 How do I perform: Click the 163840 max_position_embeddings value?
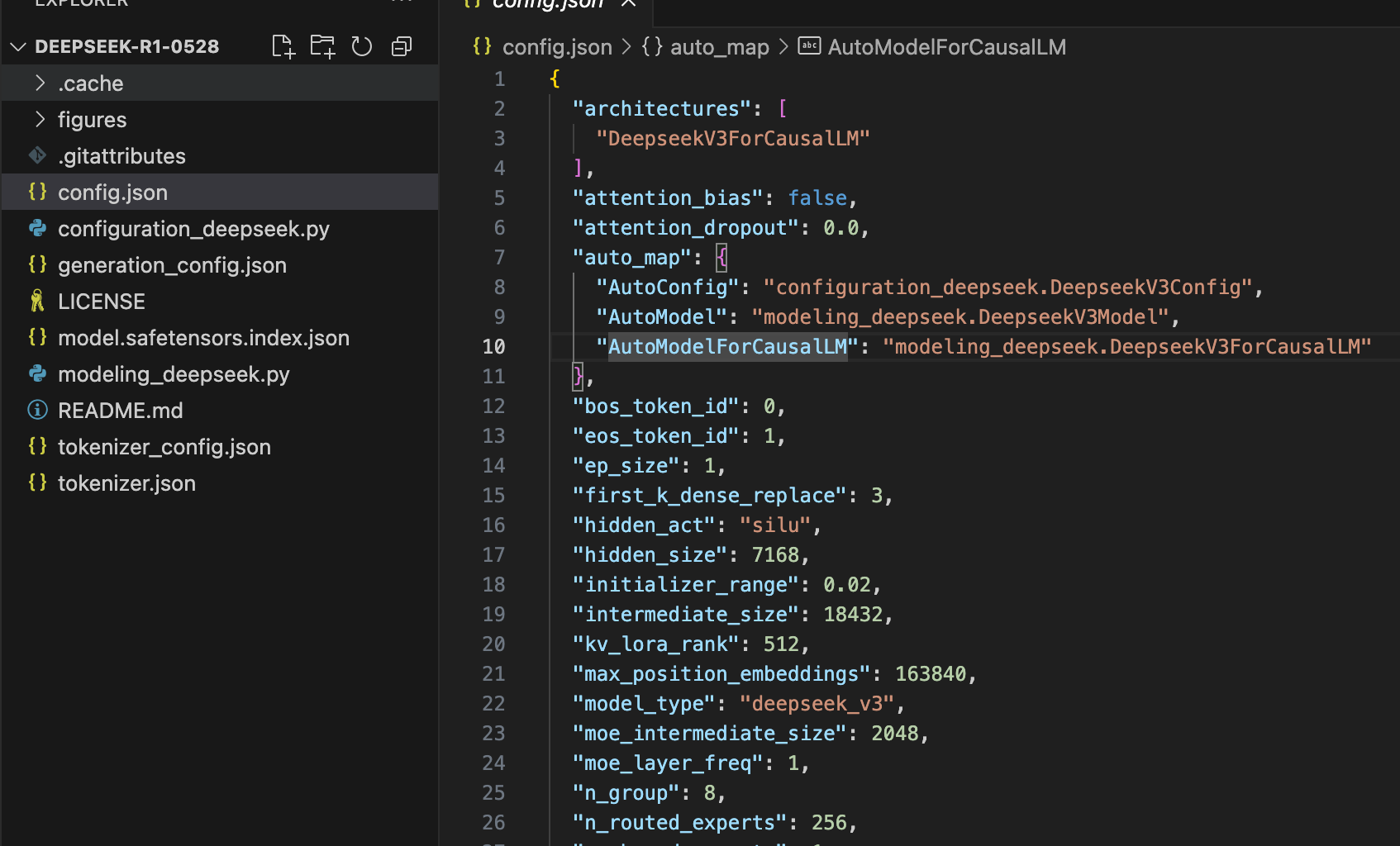click(x=931, y=674)
